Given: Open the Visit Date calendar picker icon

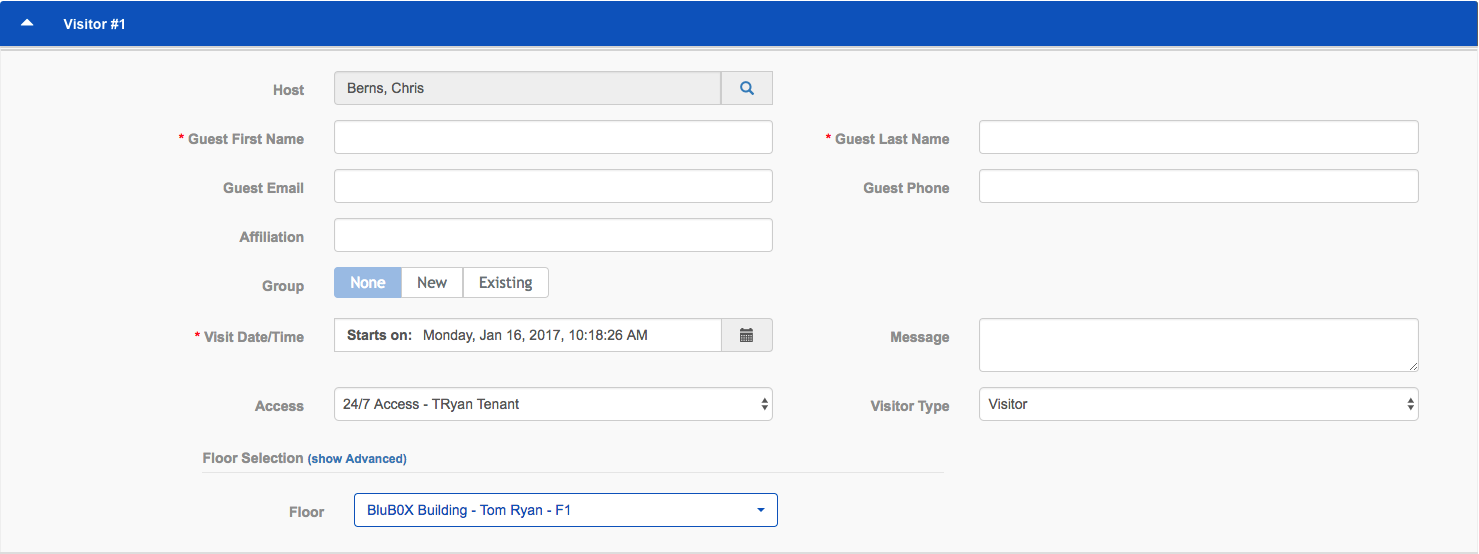Looking at the screenshot, I should (746, 335).
